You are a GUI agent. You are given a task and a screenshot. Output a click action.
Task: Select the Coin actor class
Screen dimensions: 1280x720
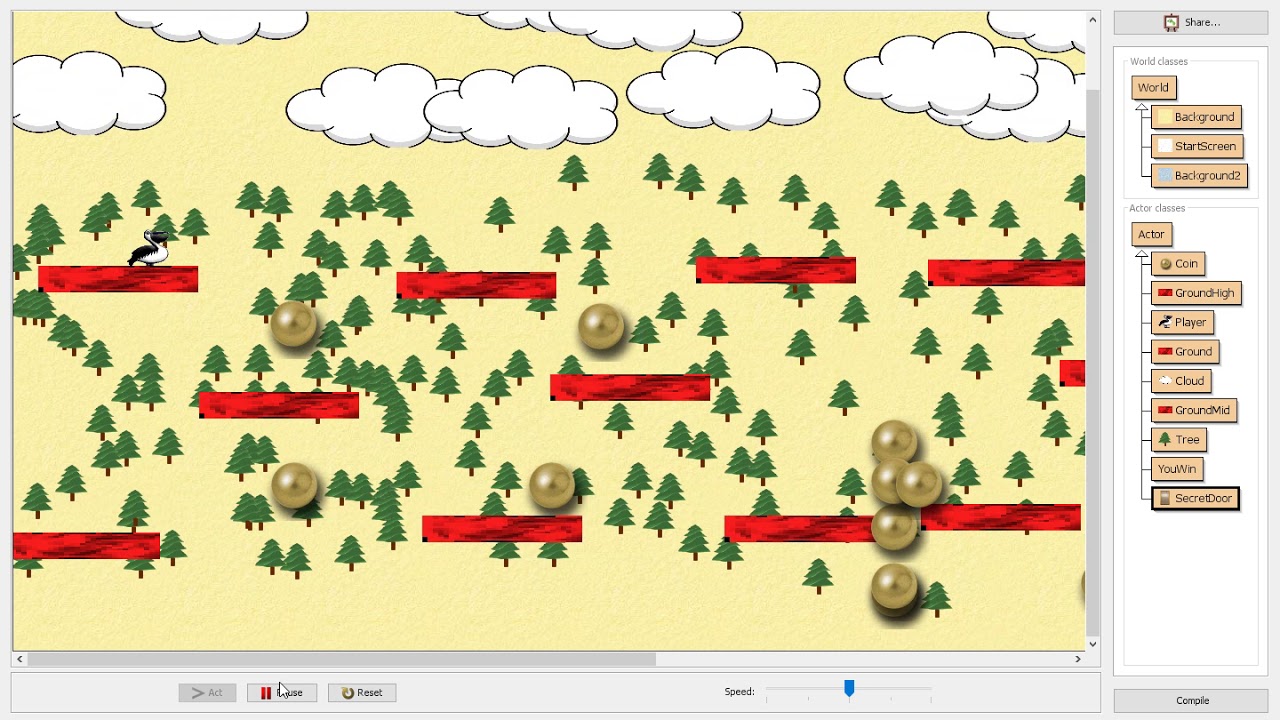pyautogui.click(x=1177, y=264)
